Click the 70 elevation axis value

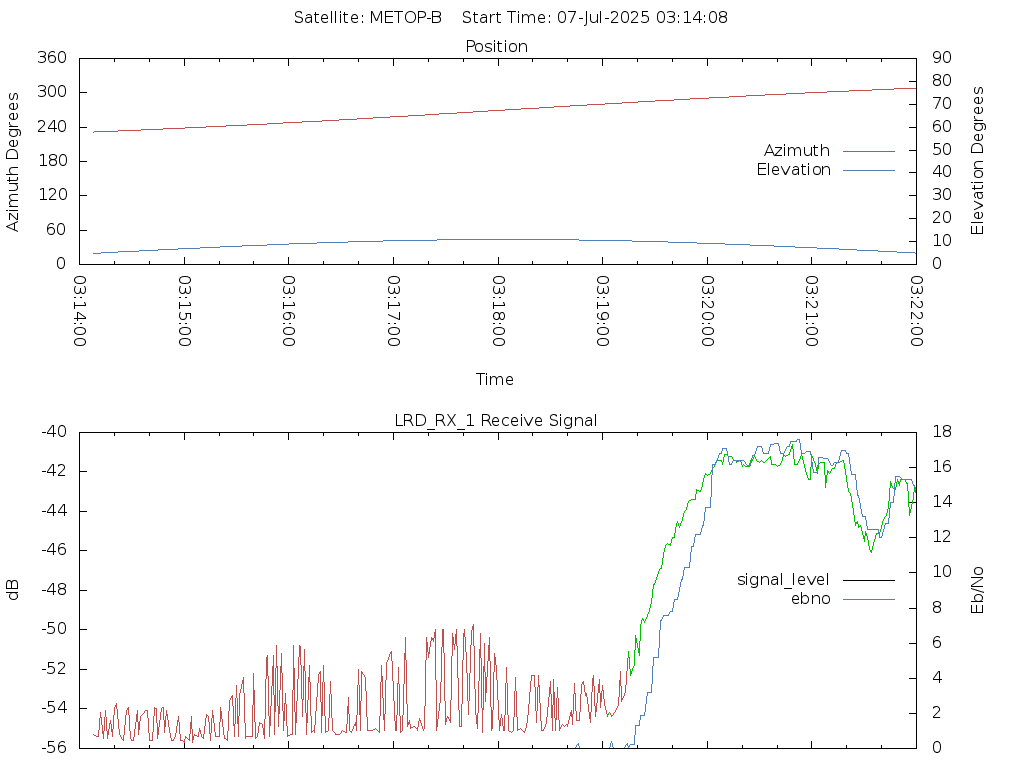942,103
